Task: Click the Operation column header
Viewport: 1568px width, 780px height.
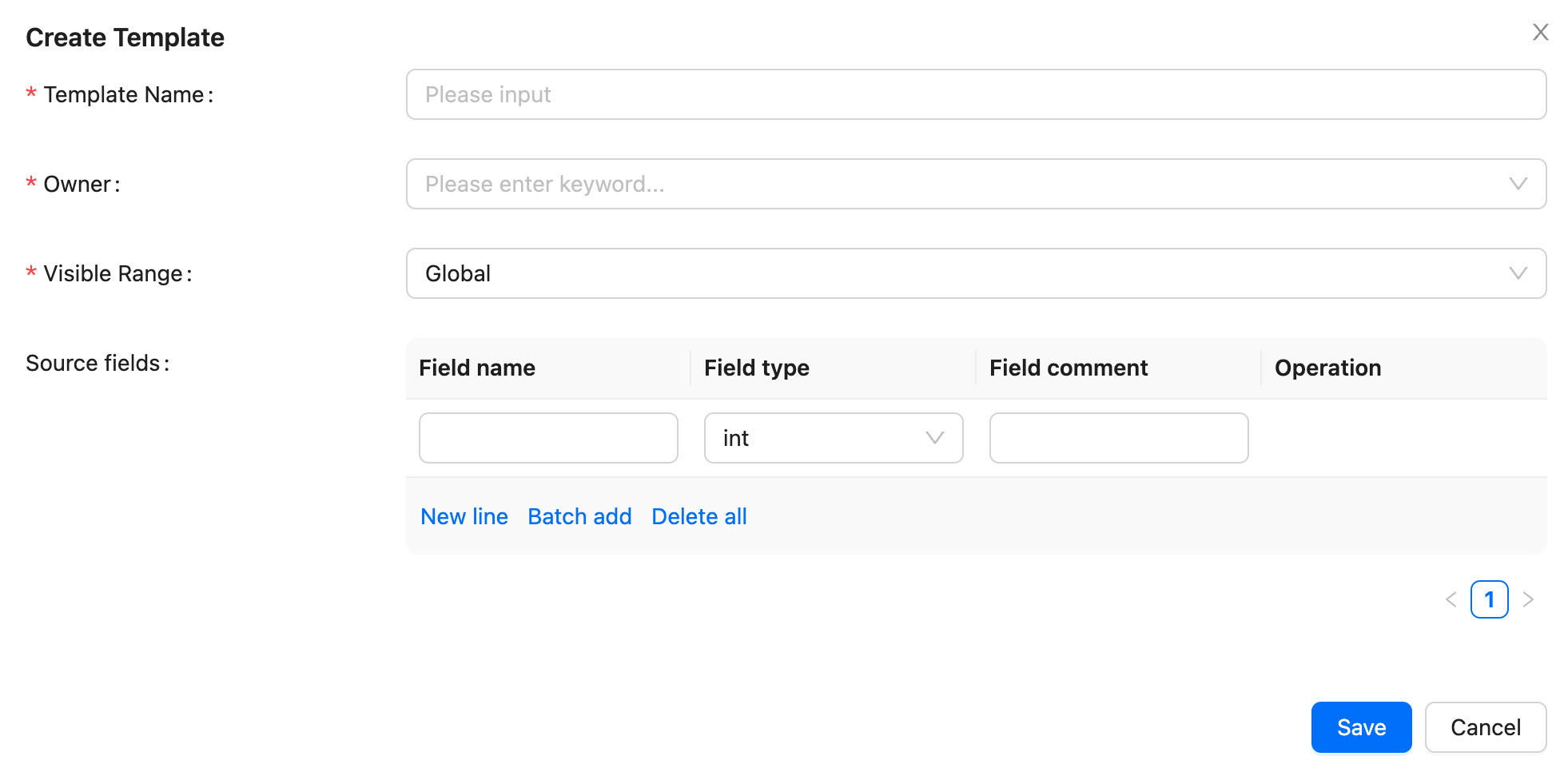Action: coord(1327,368)
